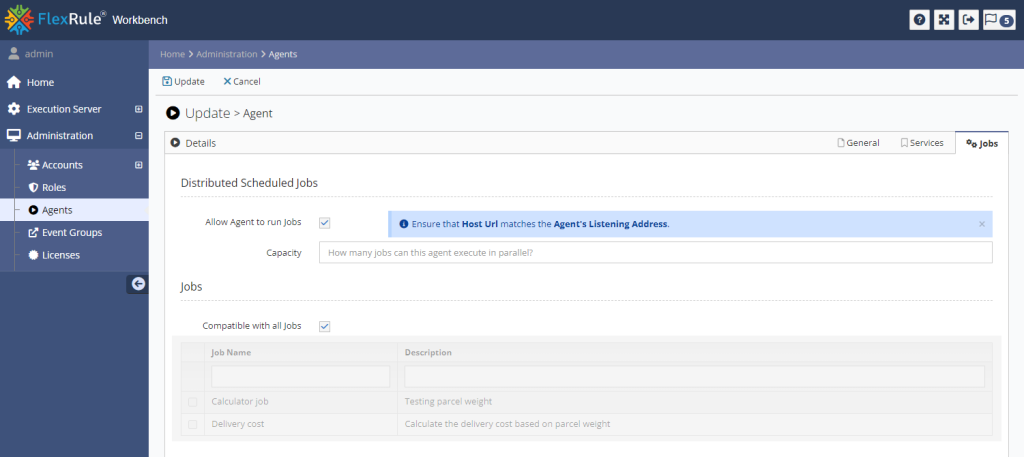The height and width of the screenshot is (457, 1024).
Task: Open Licenses in the sidebar
Action: (61, 255)
